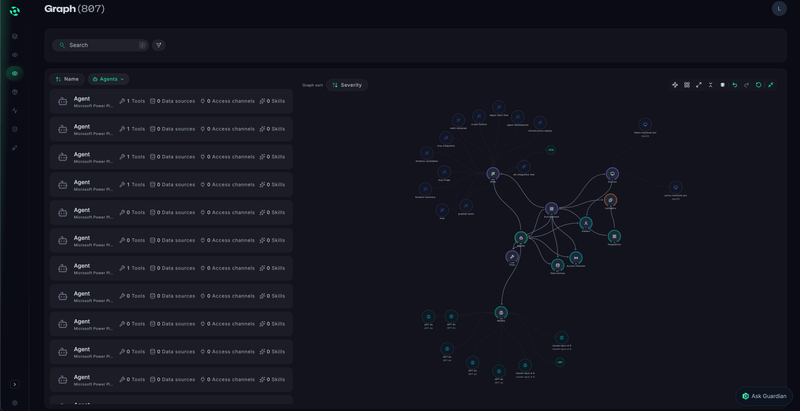Select the Integrations graph node
Screen dimensions: 800x411
pos(614,236)
